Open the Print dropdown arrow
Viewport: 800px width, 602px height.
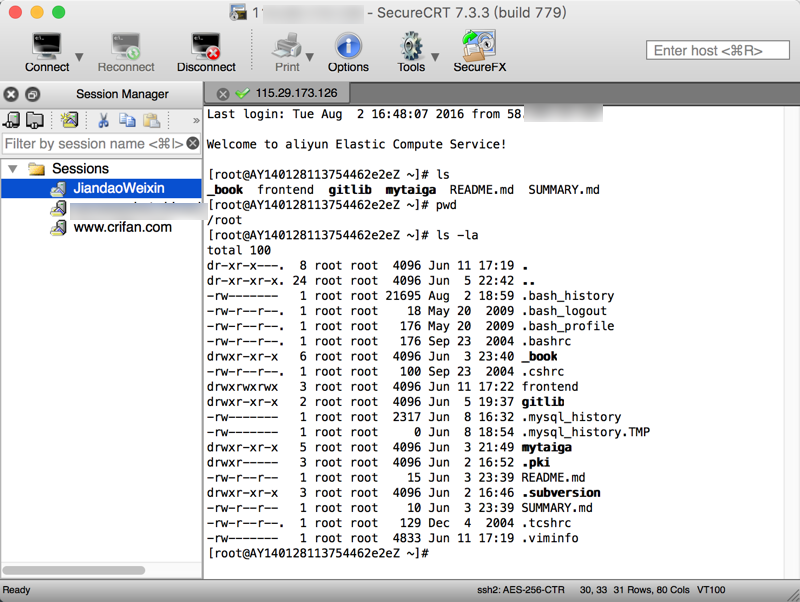click(310, 57)
